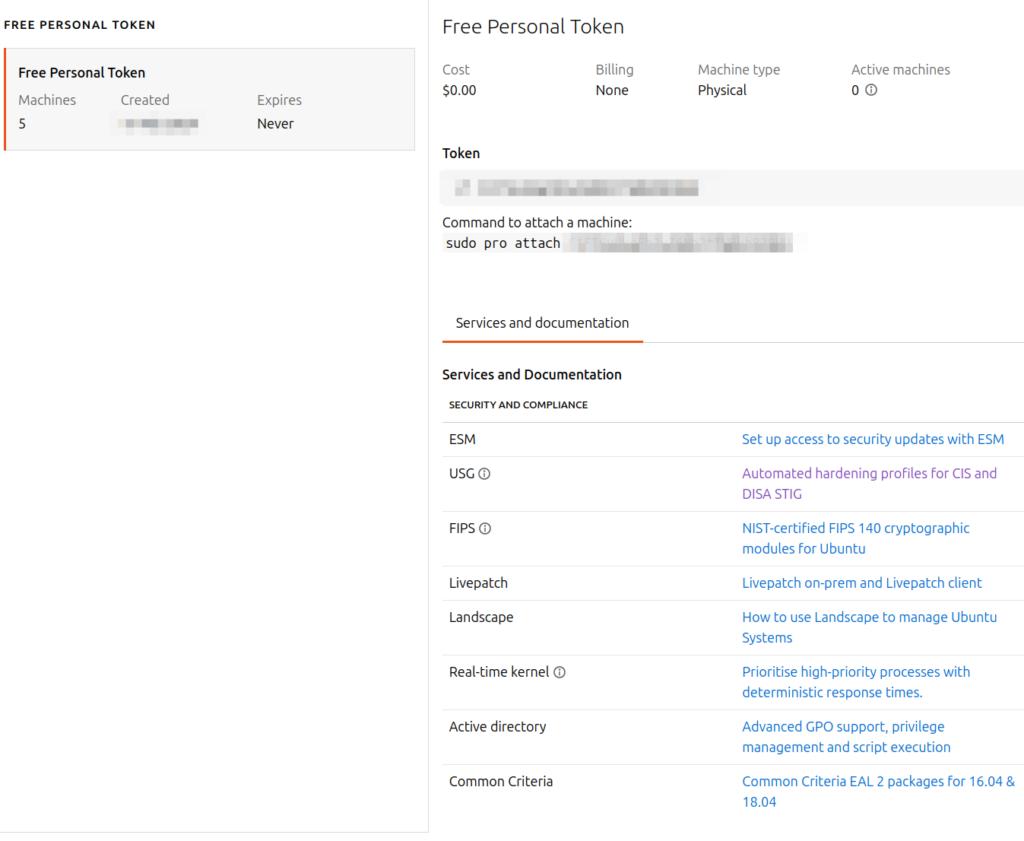Image resolution: width=1024 pixels, height=841 pixels.
Task: Click the 'Command to attach a machine:' label
Action: point(537,223)
